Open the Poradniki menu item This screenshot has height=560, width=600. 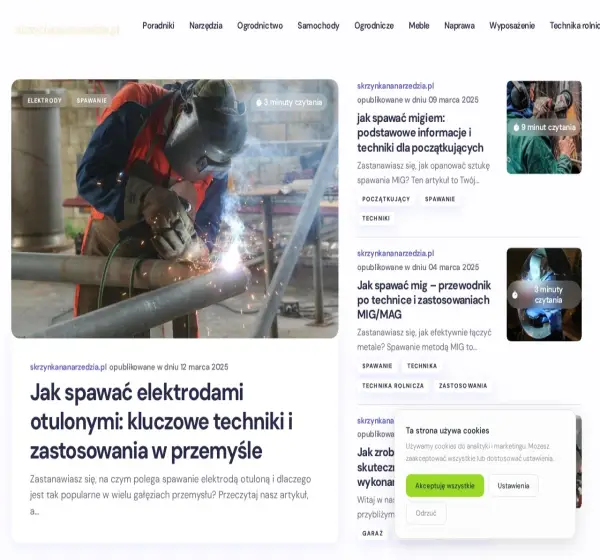click(158, 26)
